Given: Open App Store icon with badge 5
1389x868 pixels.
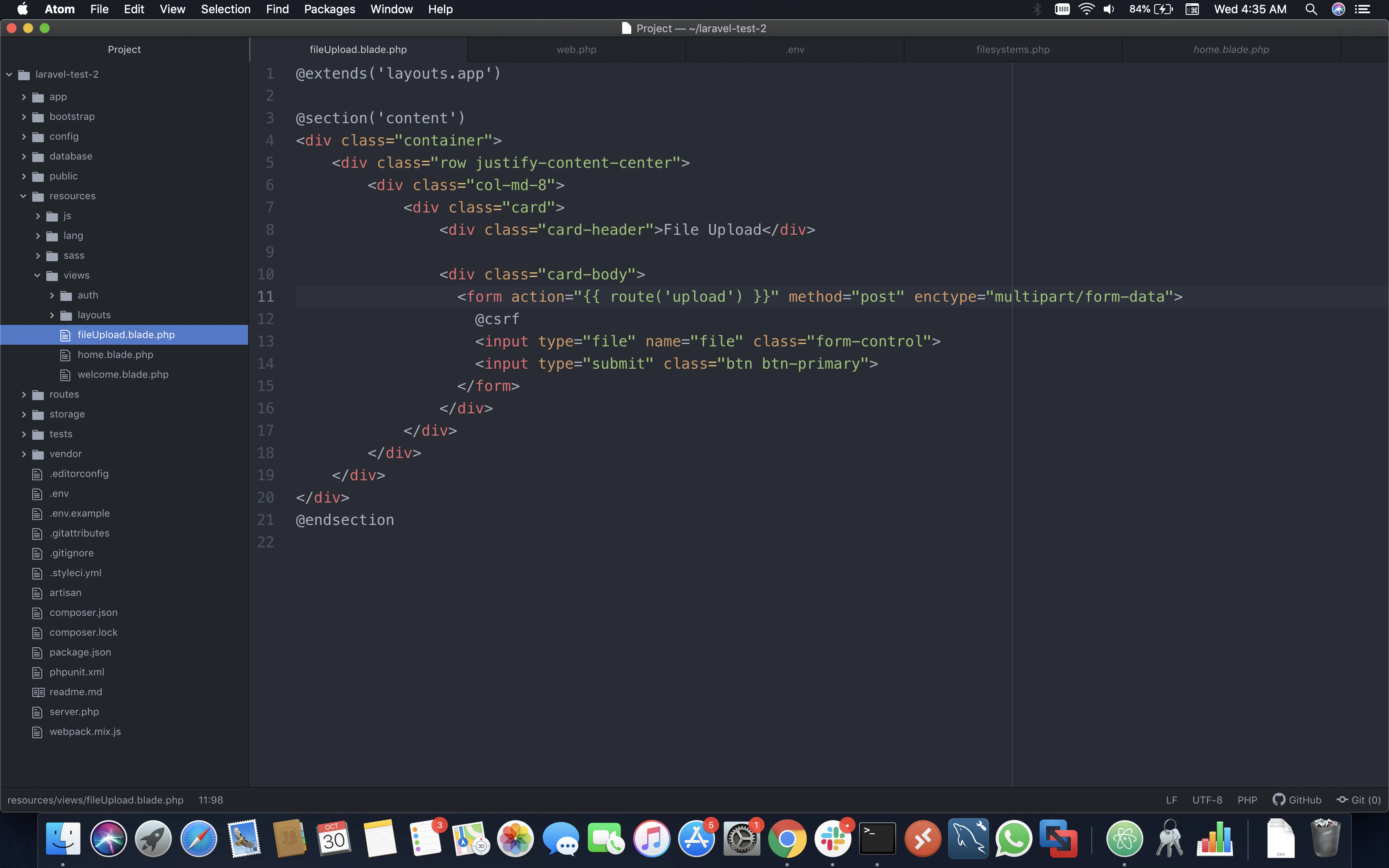Looking at the screenshot, I should 697,839.
